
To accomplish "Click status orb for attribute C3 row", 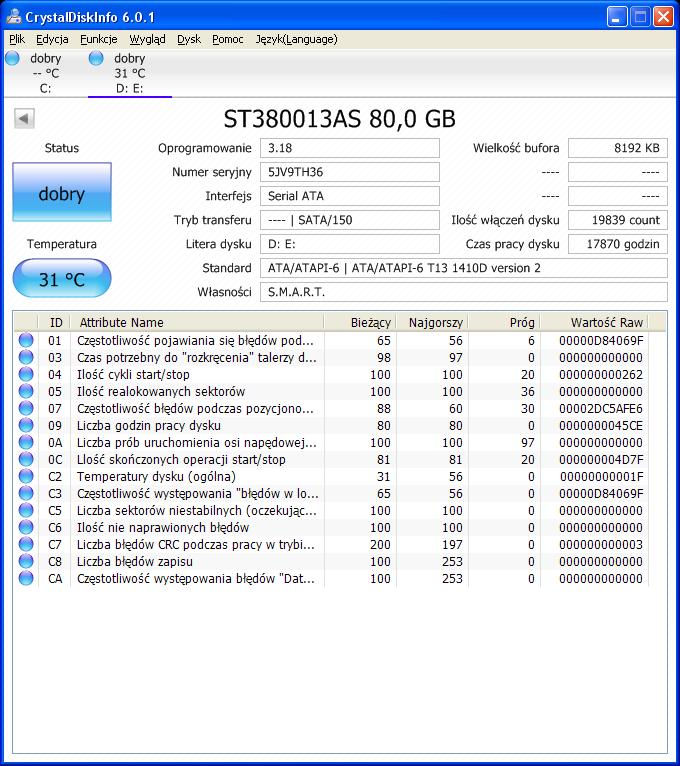I will (x=26, y=493).
